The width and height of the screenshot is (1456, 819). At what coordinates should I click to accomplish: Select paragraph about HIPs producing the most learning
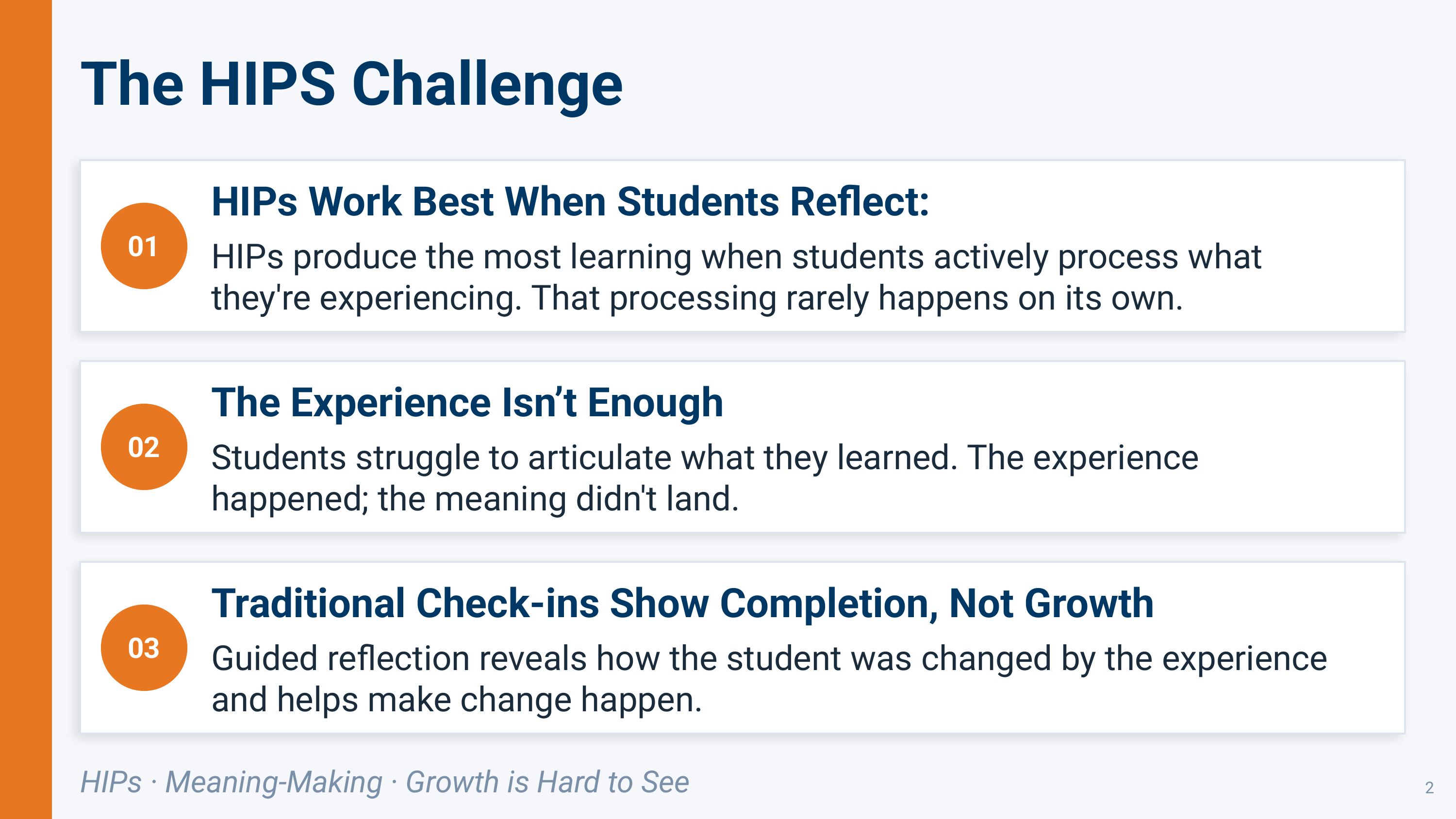click(736, 278)
